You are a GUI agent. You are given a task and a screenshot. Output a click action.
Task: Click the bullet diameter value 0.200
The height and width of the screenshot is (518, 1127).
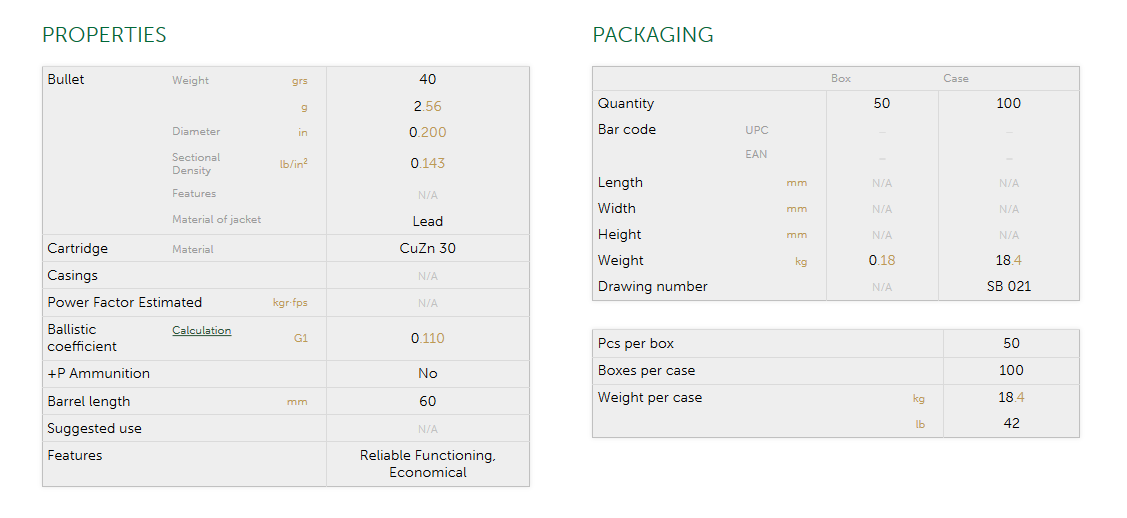point(428,132)
